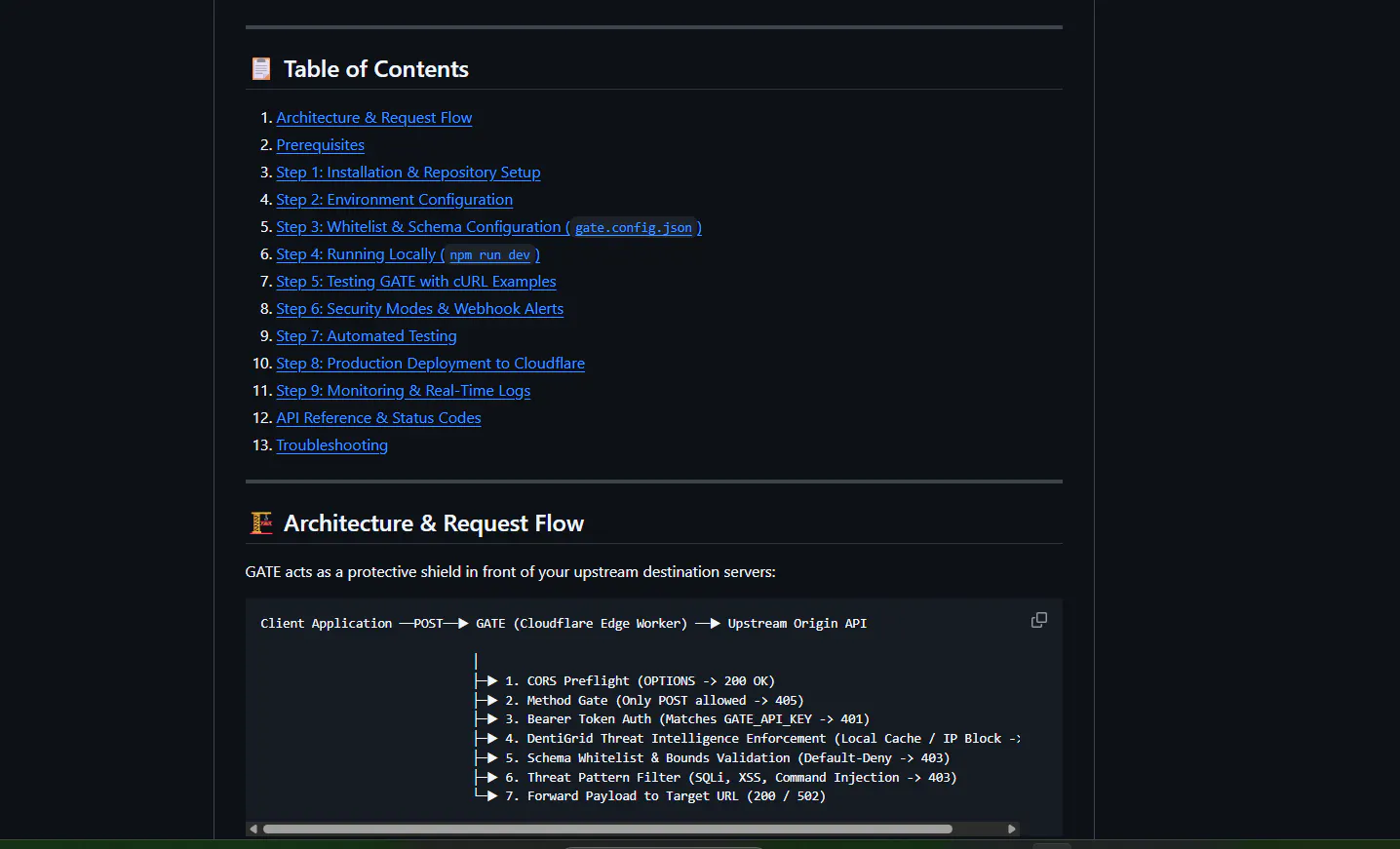Open API Reference & Status Codes link

[x=378, y=417]
